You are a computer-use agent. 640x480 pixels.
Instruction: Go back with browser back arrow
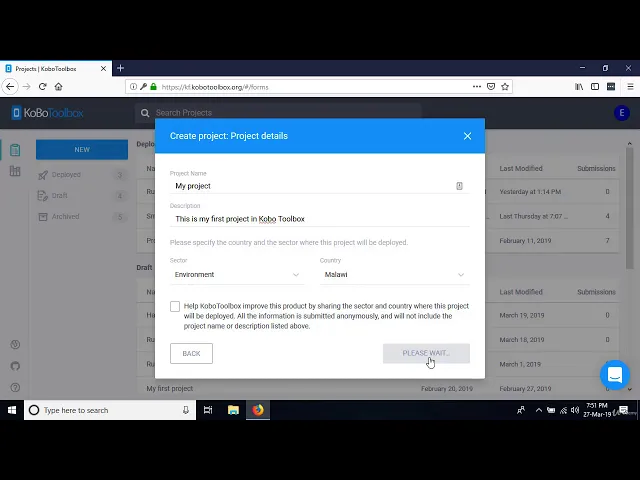point(10,87)
